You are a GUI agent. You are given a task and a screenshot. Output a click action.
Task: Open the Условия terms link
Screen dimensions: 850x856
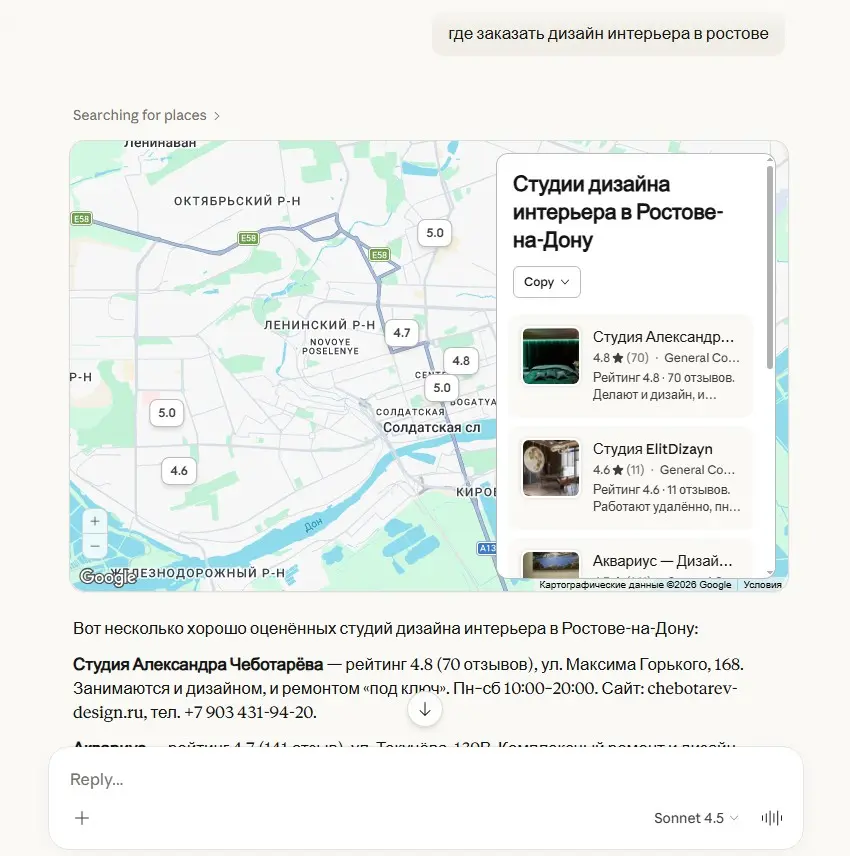(x=762, y=585)
